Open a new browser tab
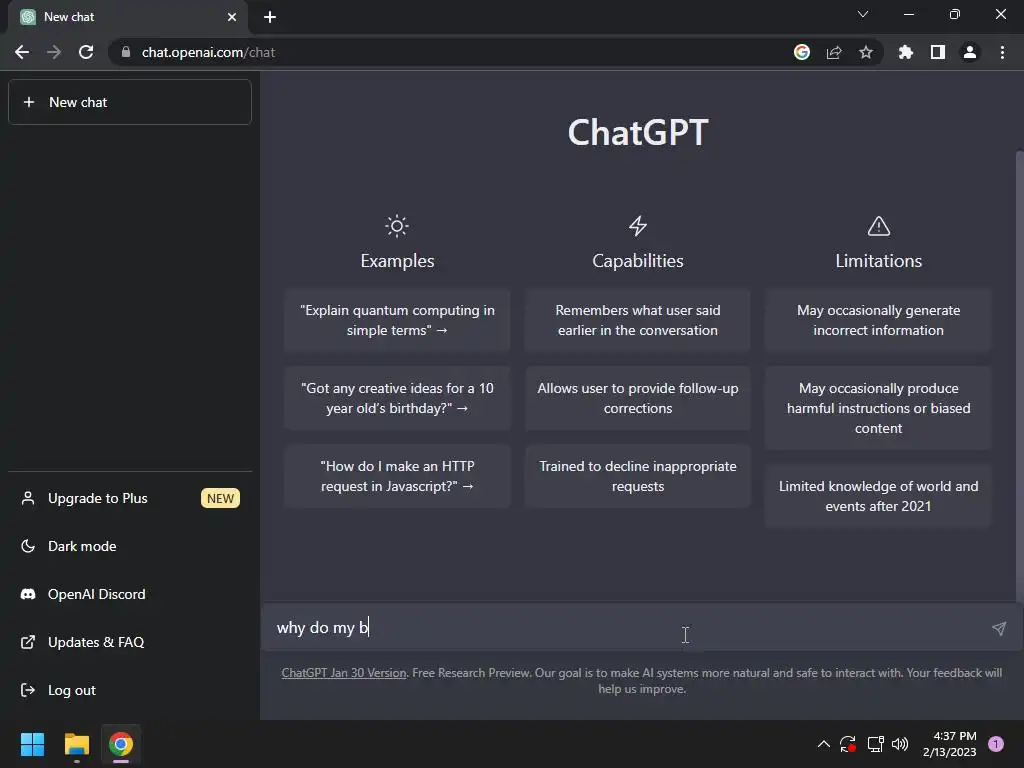This screenshot has width=1024, height=768. pos(270,17)
